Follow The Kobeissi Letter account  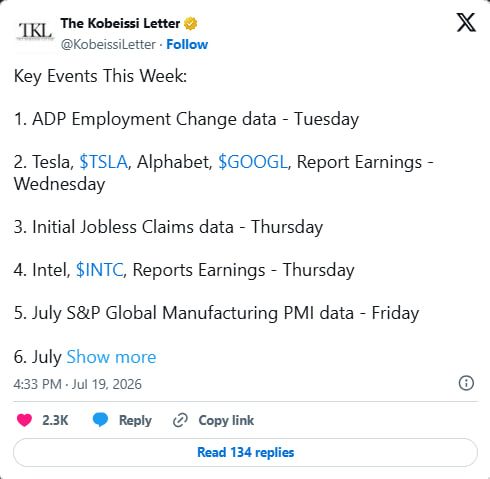[x=187, y=44]
